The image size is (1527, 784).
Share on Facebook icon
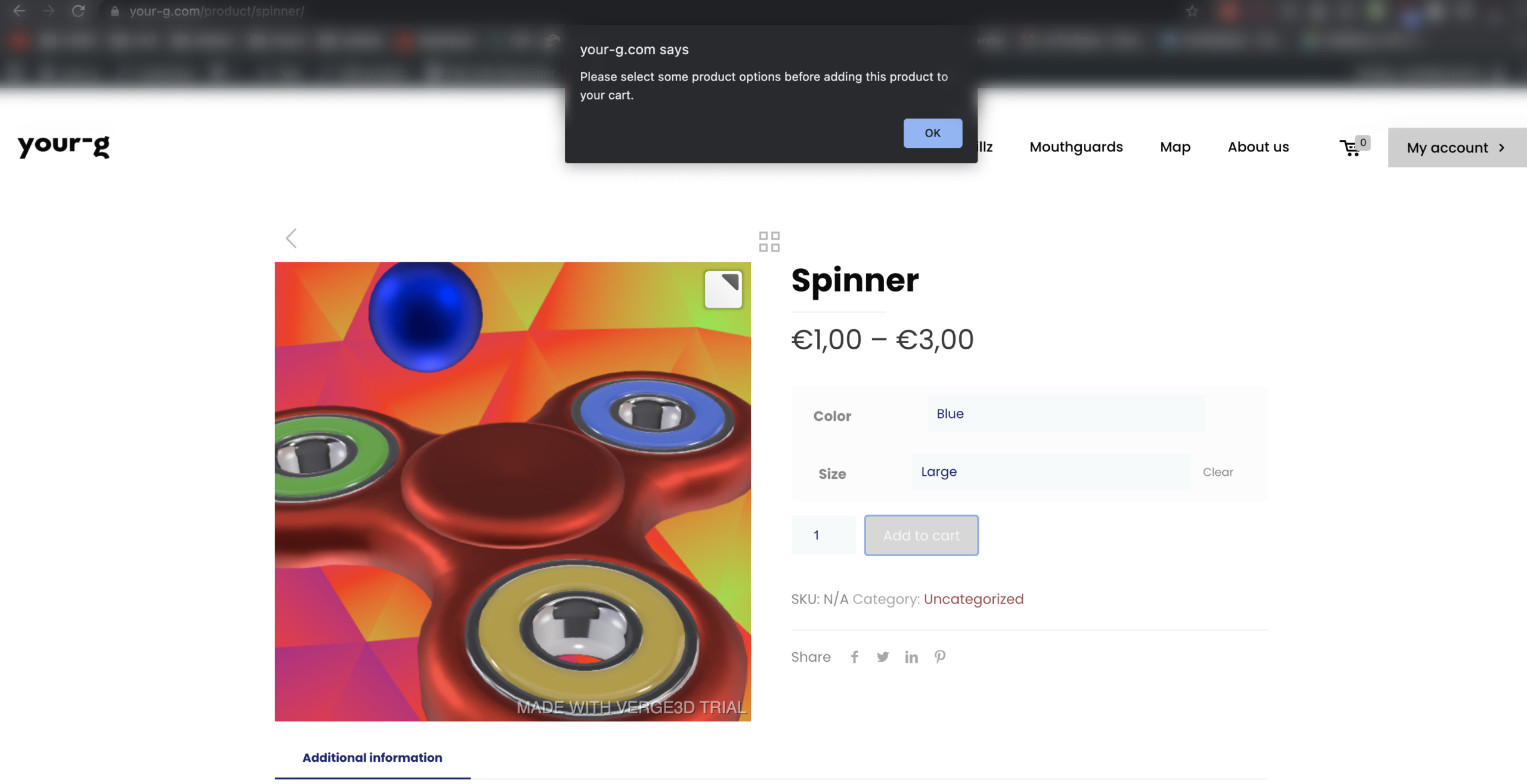point(854,657)
